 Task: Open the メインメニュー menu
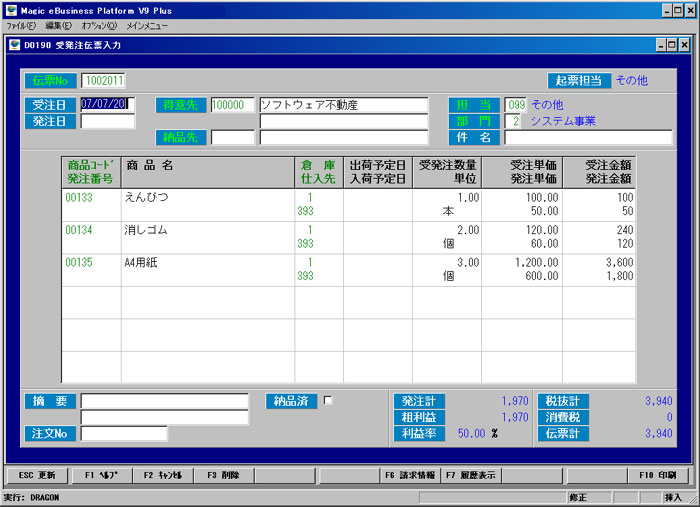tap(147, 26)
